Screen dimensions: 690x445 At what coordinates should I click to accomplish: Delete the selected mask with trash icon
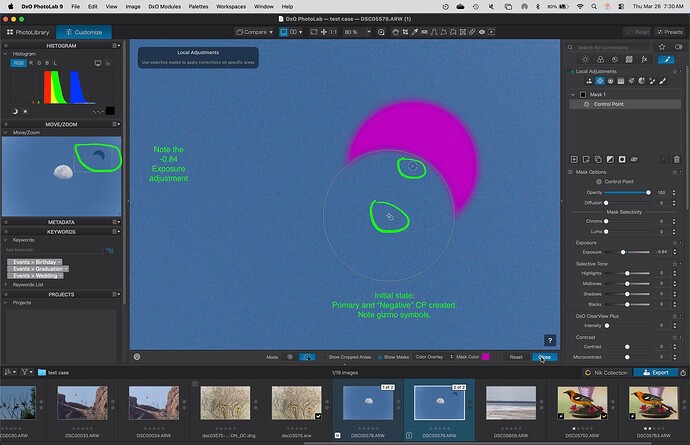click(677, 159)
